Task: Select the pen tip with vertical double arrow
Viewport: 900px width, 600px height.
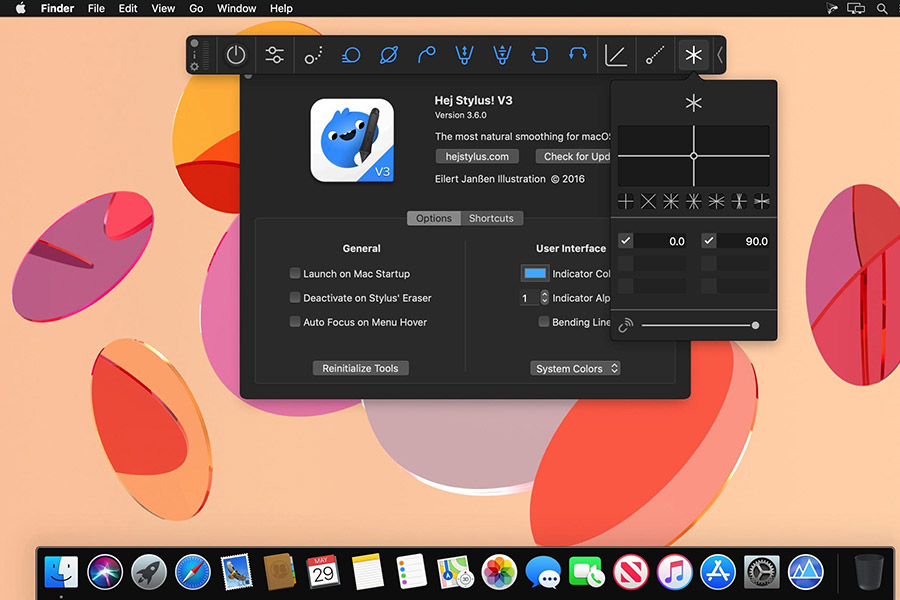Action: tap(464, 55)
